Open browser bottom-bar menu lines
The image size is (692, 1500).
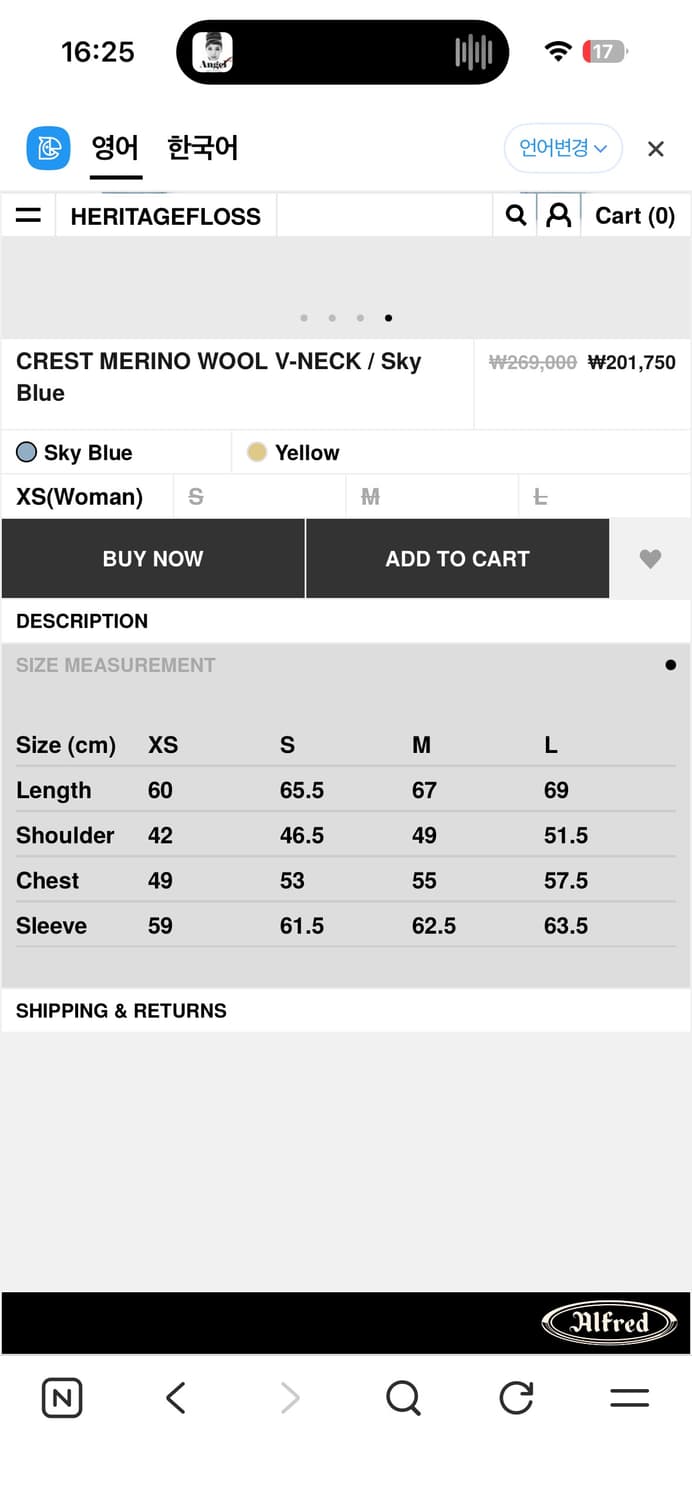(629, 1397)
